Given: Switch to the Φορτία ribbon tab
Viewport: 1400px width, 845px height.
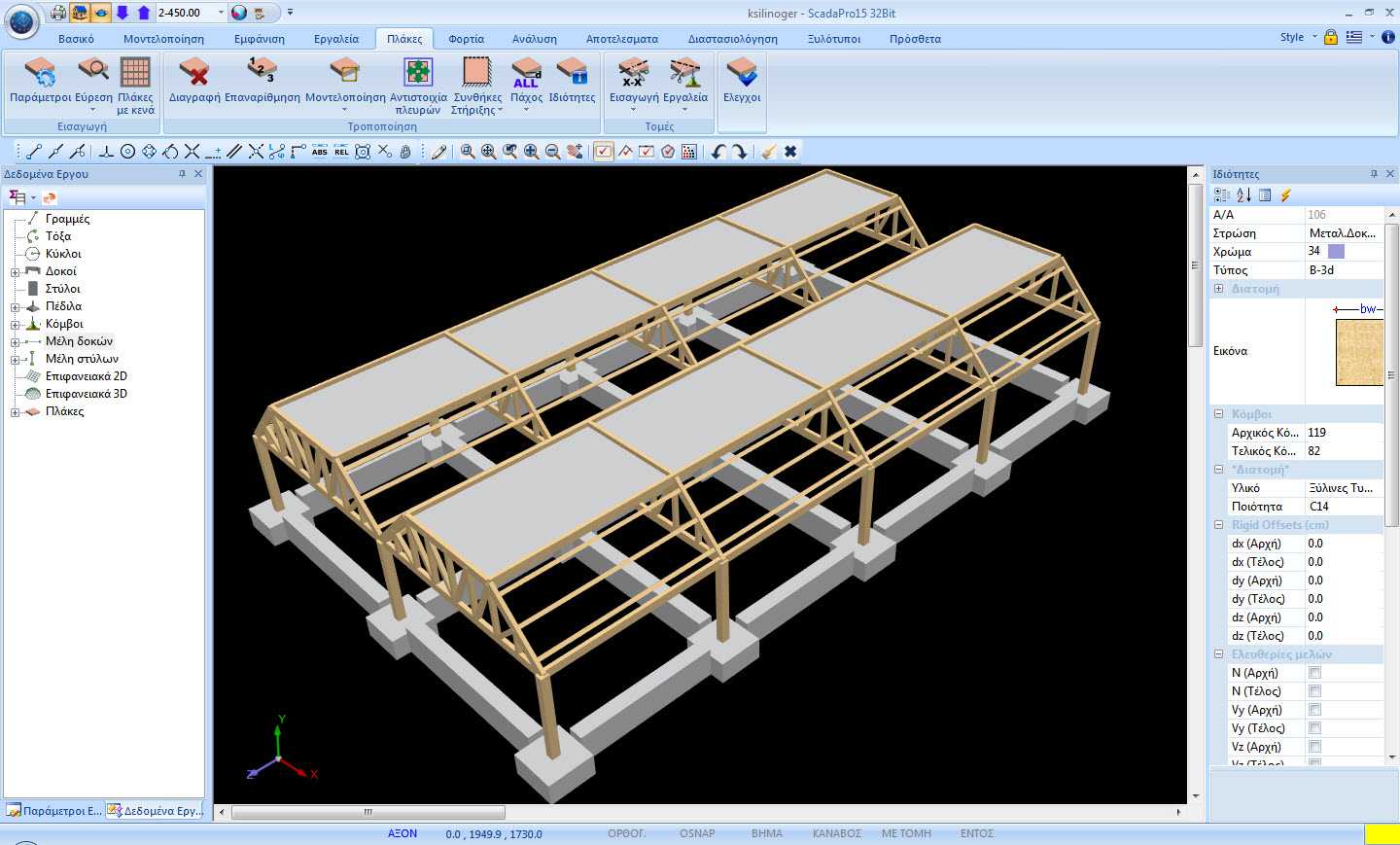Looking at the screenshot, I should coord(466,39).
